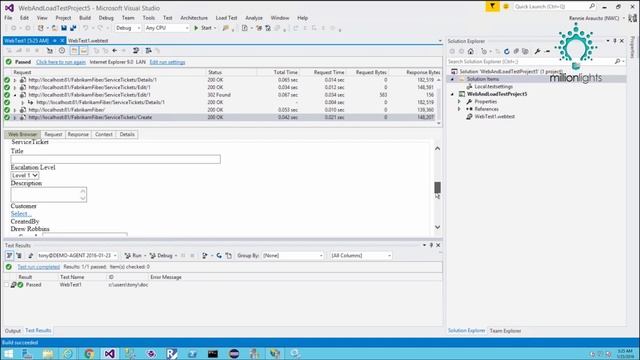Pin the web test result tab
This screenshot has width=640, height=360.
[x=54, y=40]
